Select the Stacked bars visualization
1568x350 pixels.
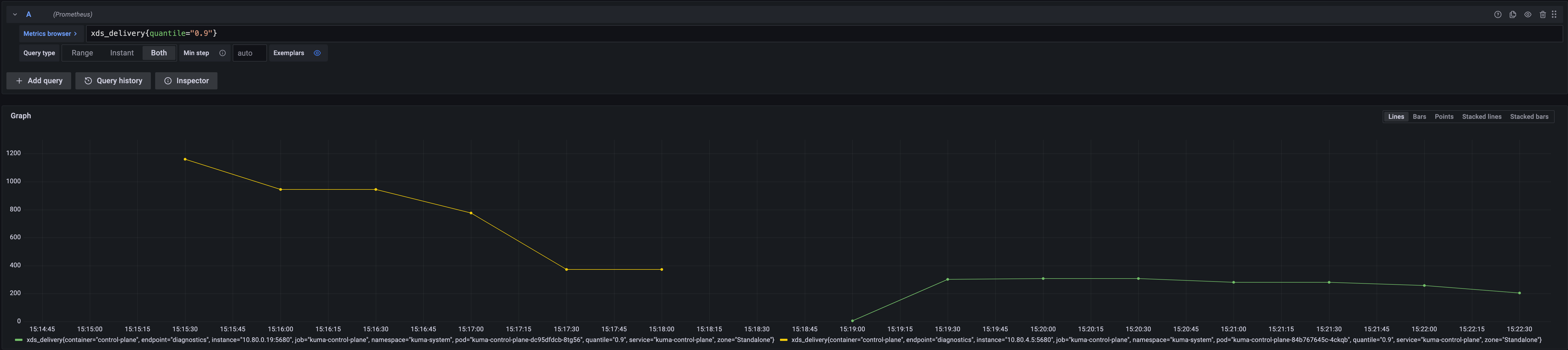1530,116
